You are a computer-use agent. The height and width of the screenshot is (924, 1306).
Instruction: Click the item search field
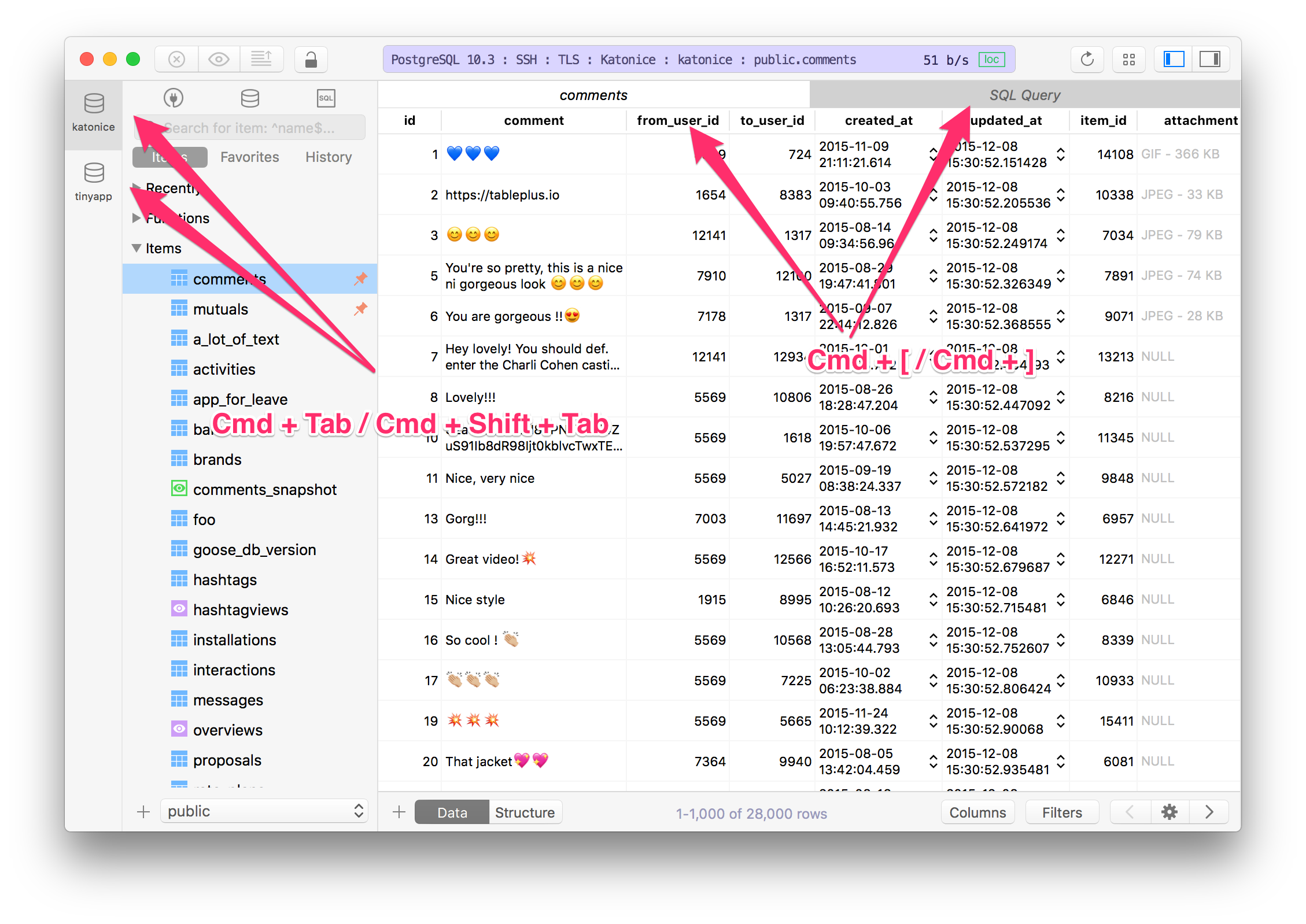tap(260, 127)
